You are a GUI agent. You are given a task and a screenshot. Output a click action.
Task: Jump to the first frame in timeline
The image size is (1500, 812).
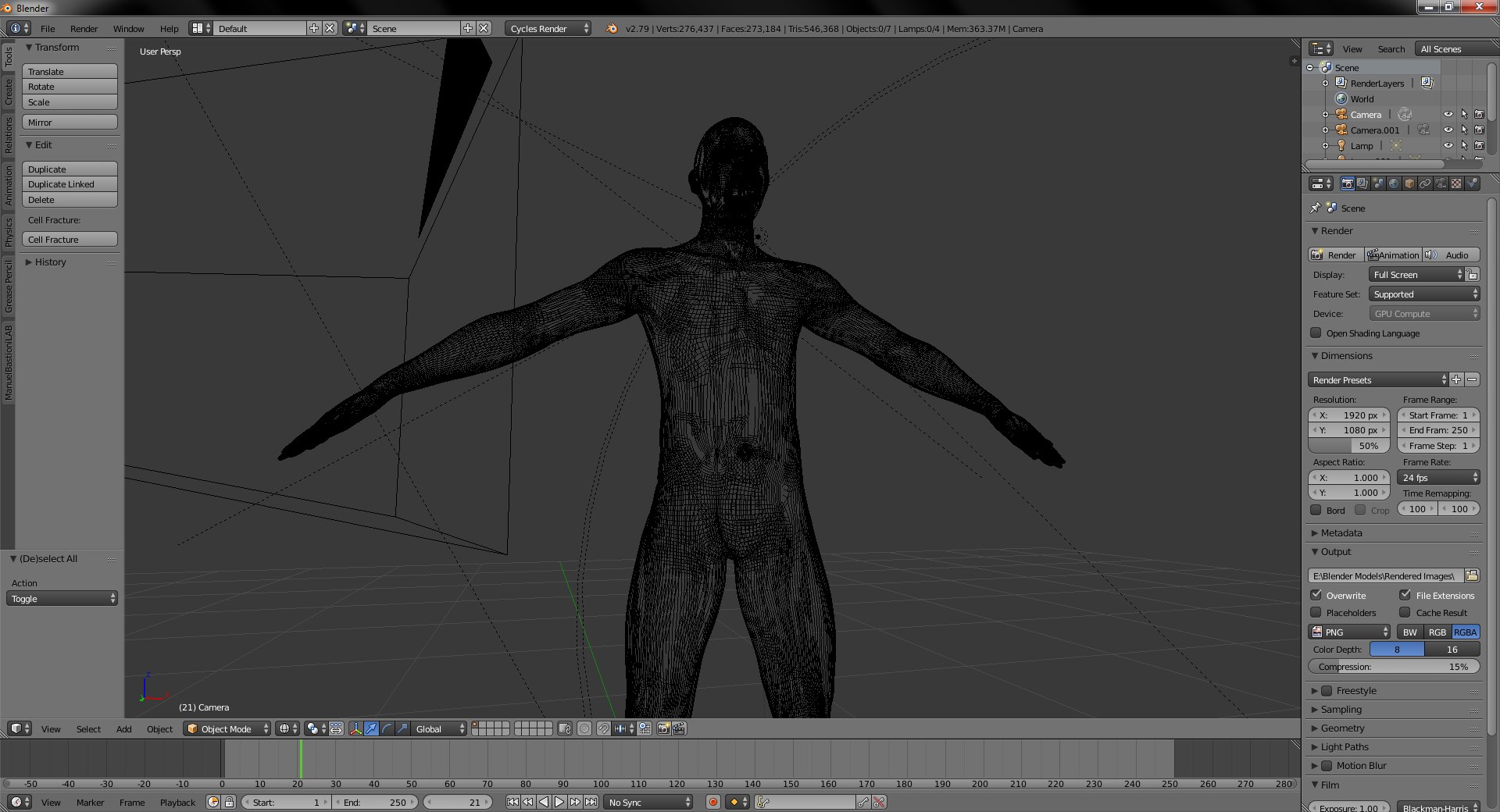click(512, 802)
